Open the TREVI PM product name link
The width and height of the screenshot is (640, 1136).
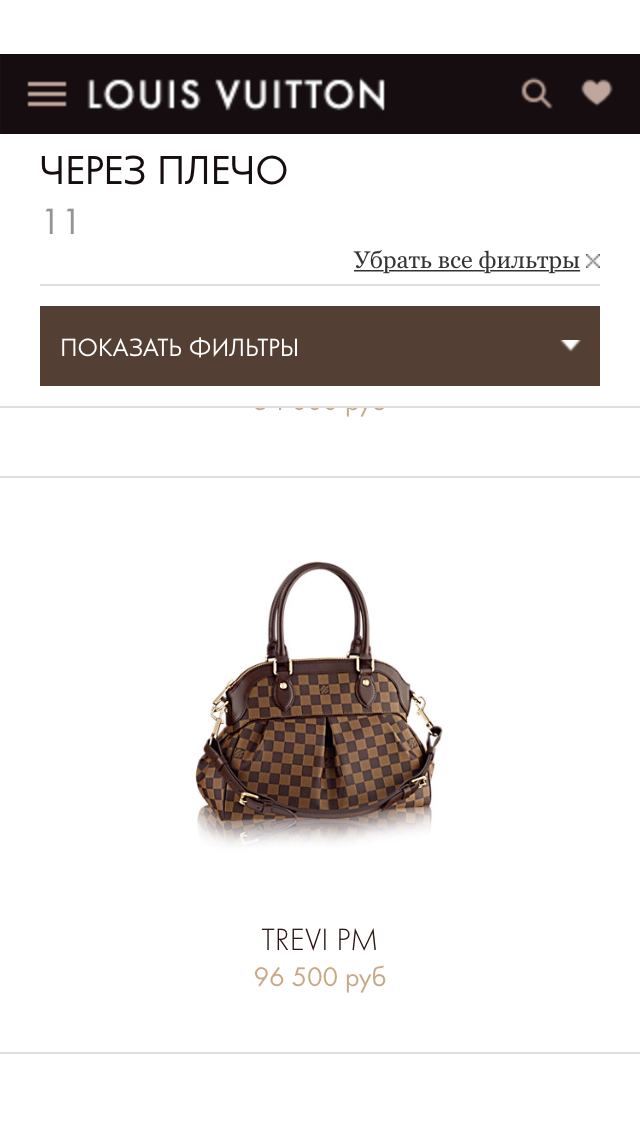(320, 940)
